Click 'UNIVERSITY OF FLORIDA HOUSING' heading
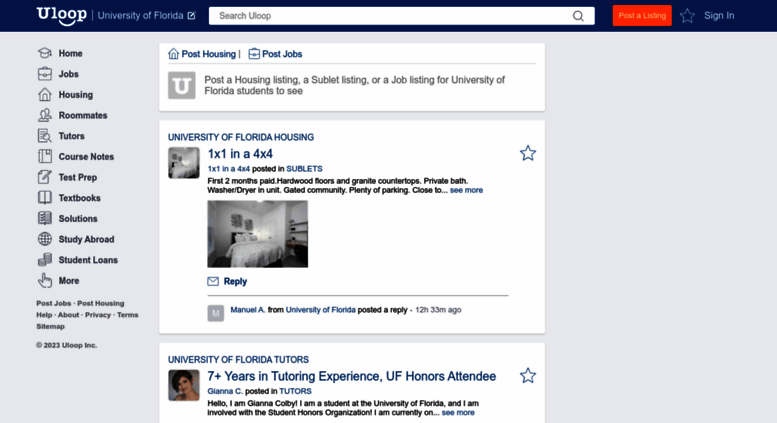Image resolution: width=777 pixels, height=423 pixels. tap(241, 137)
